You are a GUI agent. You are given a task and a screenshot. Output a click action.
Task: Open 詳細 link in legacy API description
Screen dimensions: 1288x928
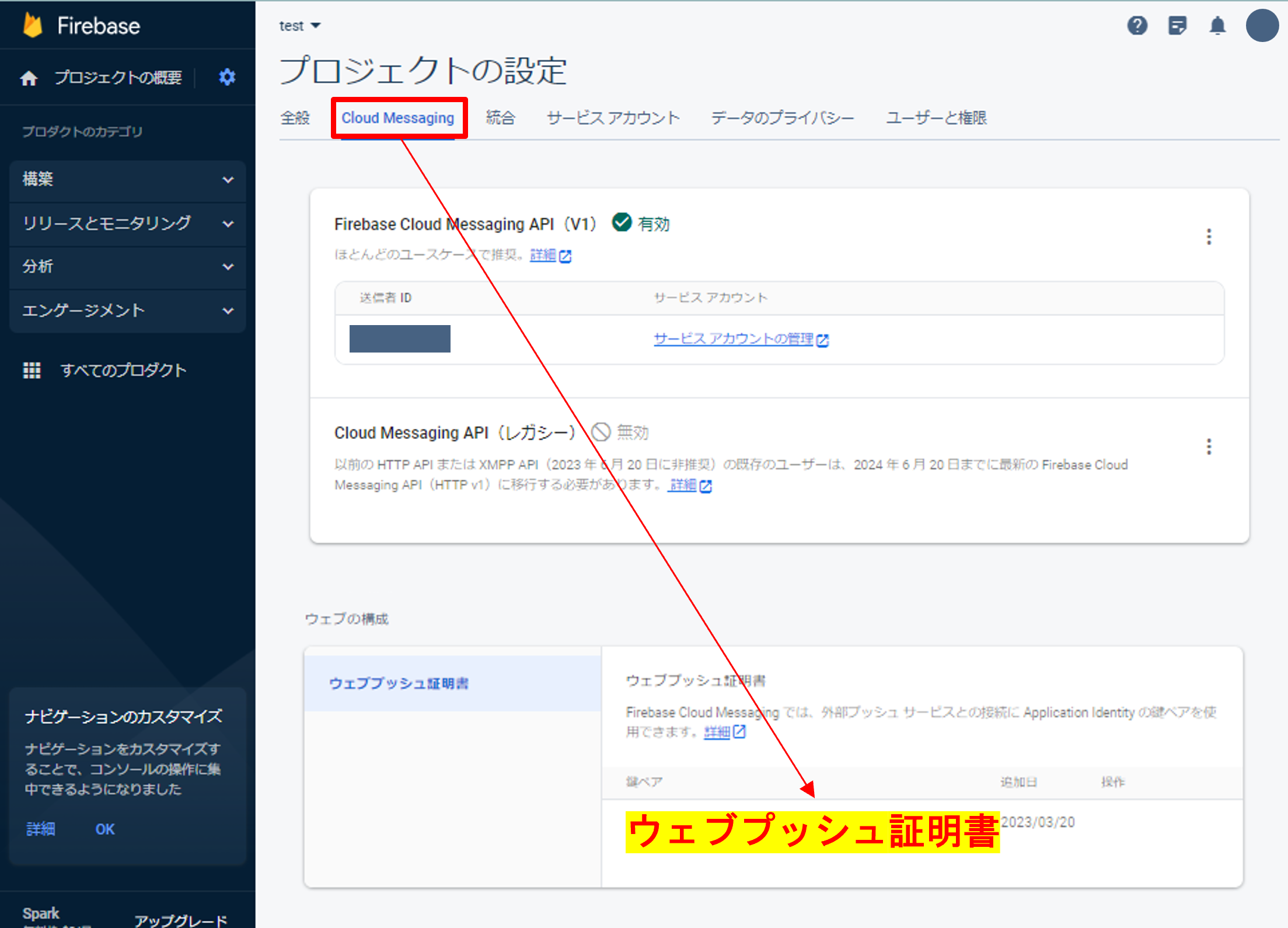(x=683, y=485)
